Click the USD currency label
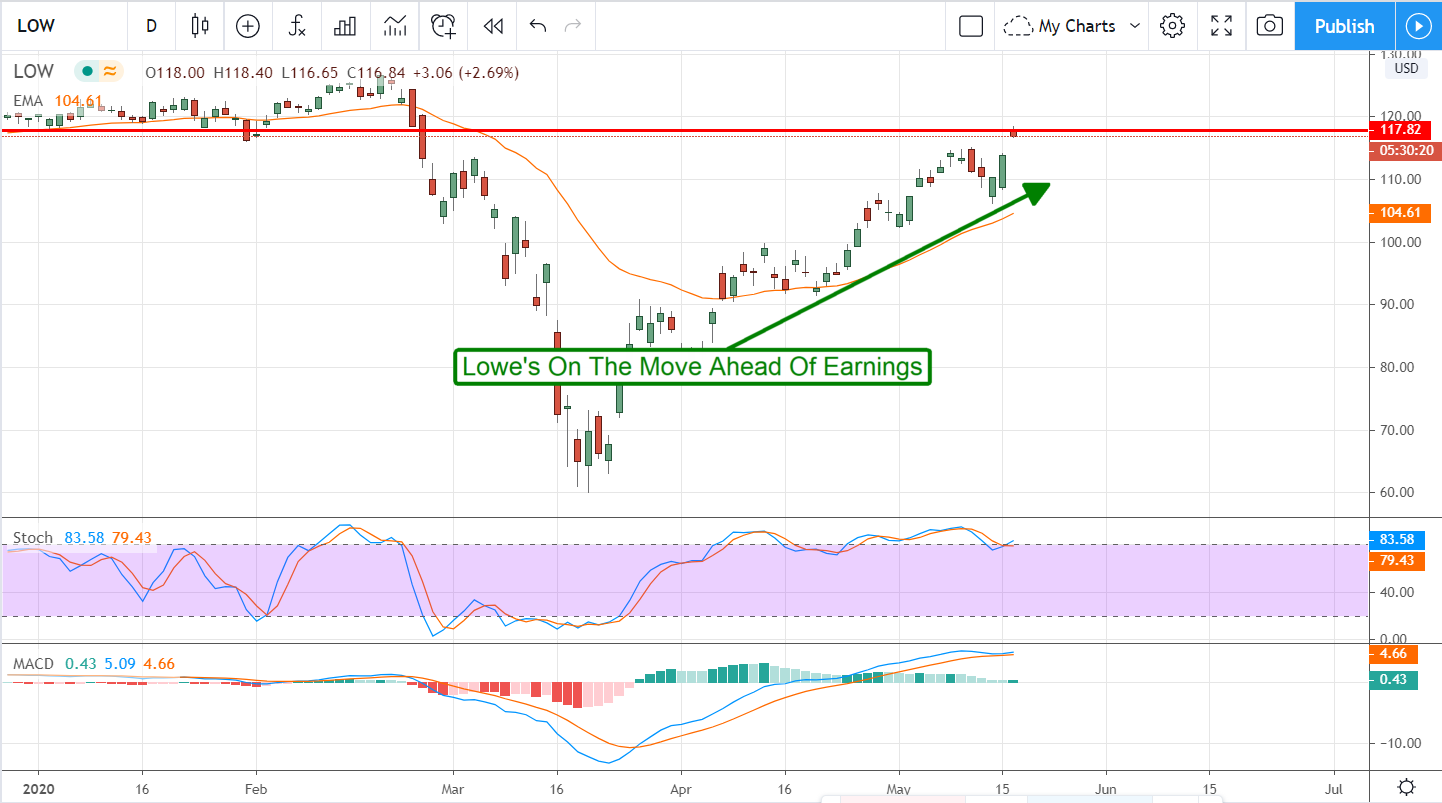 1405,69
